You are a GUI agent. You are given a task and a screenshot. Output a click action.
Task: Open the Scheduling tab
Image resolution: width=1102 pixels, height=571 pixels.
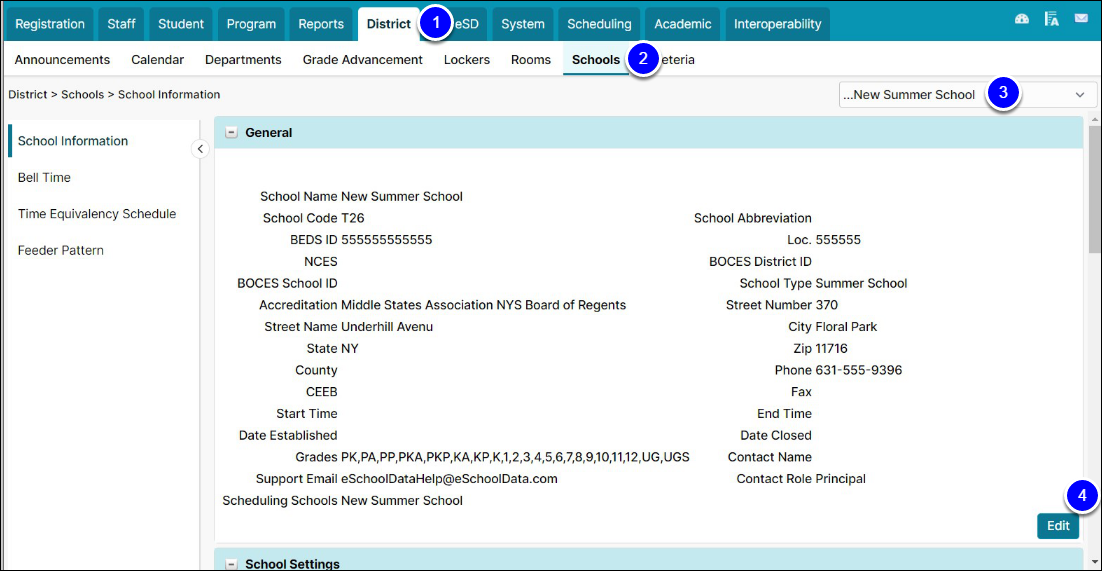[x=599, y=24]
